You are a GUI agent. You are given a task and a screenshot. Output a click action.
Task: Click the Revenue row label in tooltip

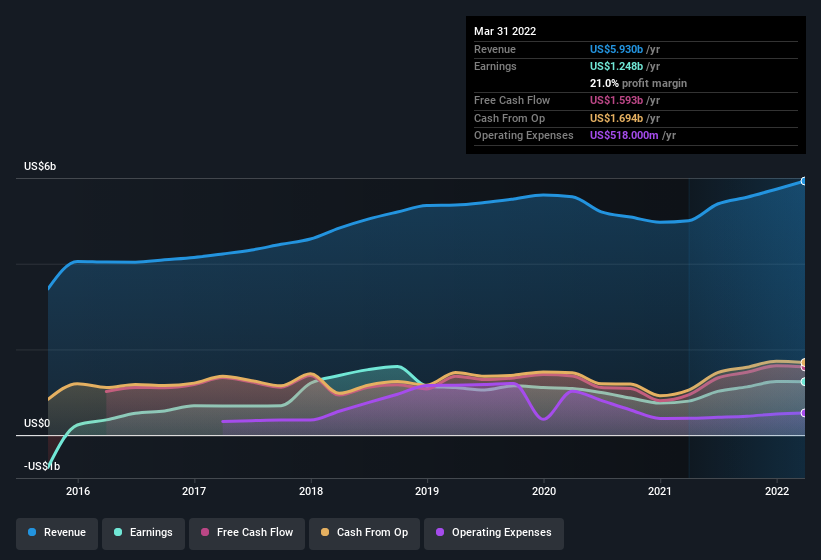coord(495,49)
